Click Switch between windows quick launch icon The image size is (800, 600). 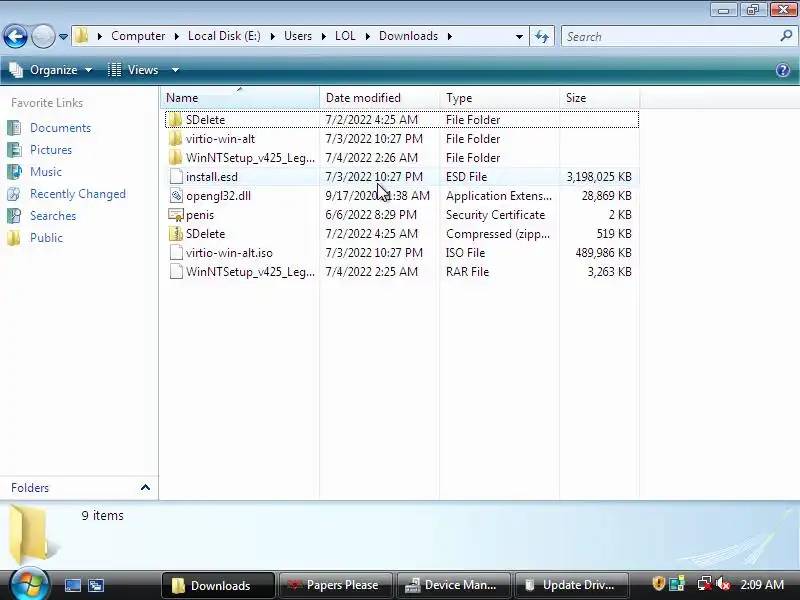click(95, 585)
